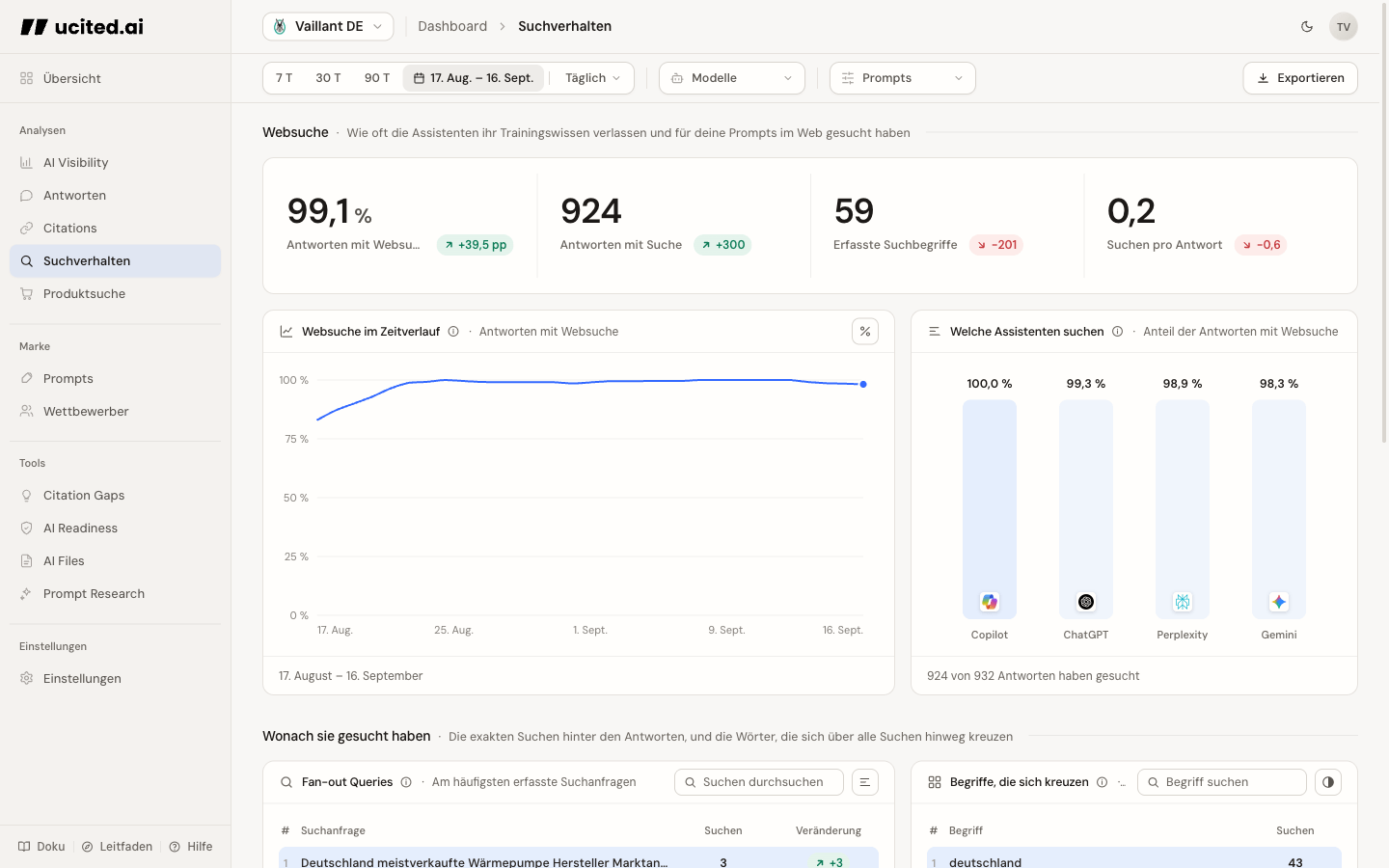Open AI Readiness tool
1389x868 pixels.
click(x=115, y=529)
